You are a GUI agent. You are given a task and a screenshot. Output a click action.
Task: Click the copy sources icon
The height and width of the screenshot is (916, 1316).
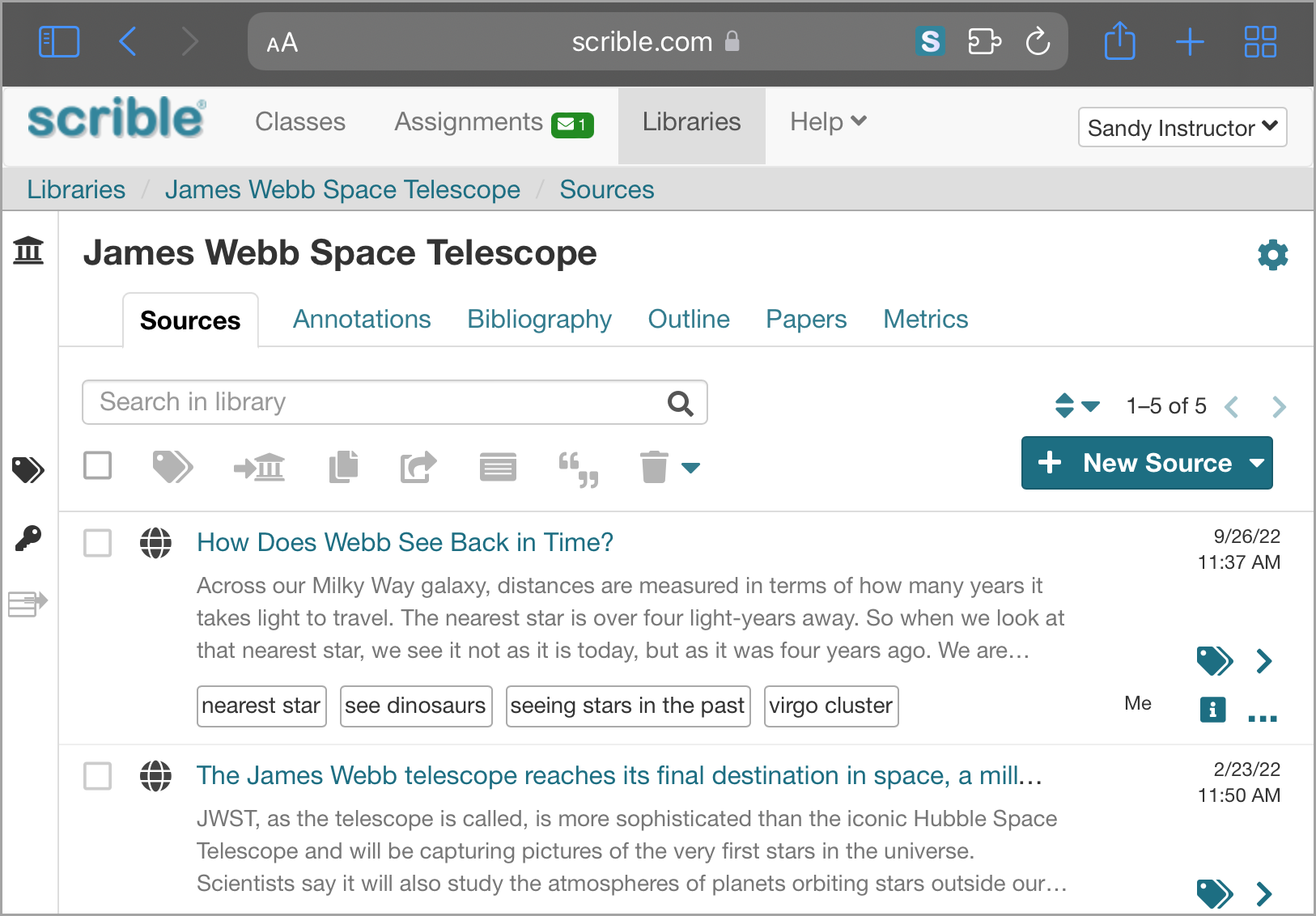pos(343,467)
